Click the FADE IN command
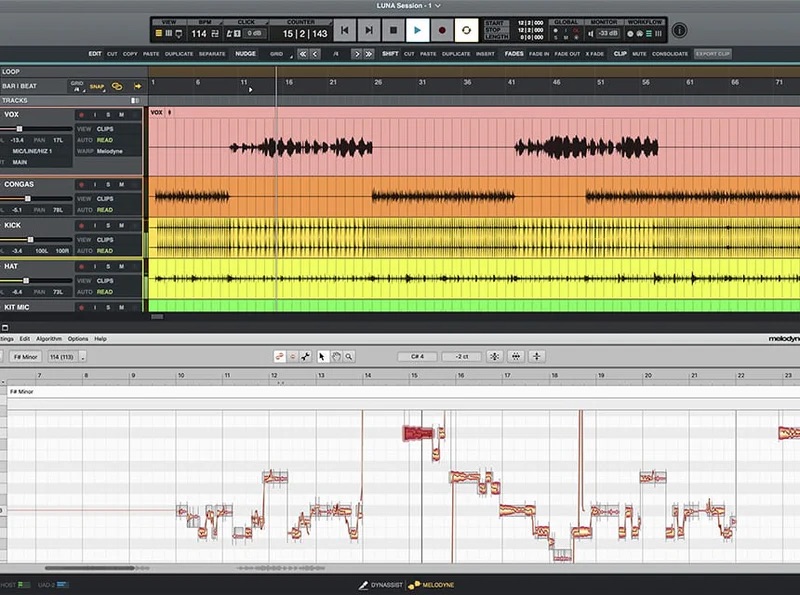Screen dimensions: 800x595 pyautogui.click(x=539, y=54)
